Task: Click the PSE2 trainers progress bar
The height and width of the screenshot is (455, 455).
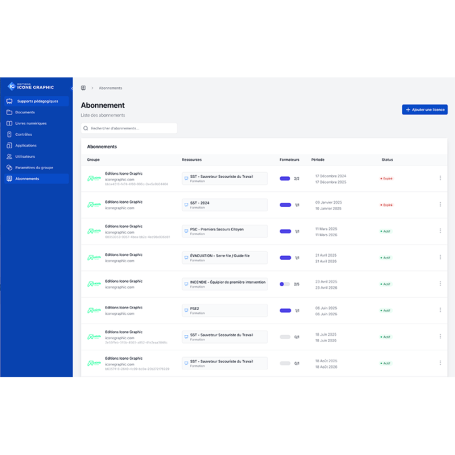Action: point(285,310)
